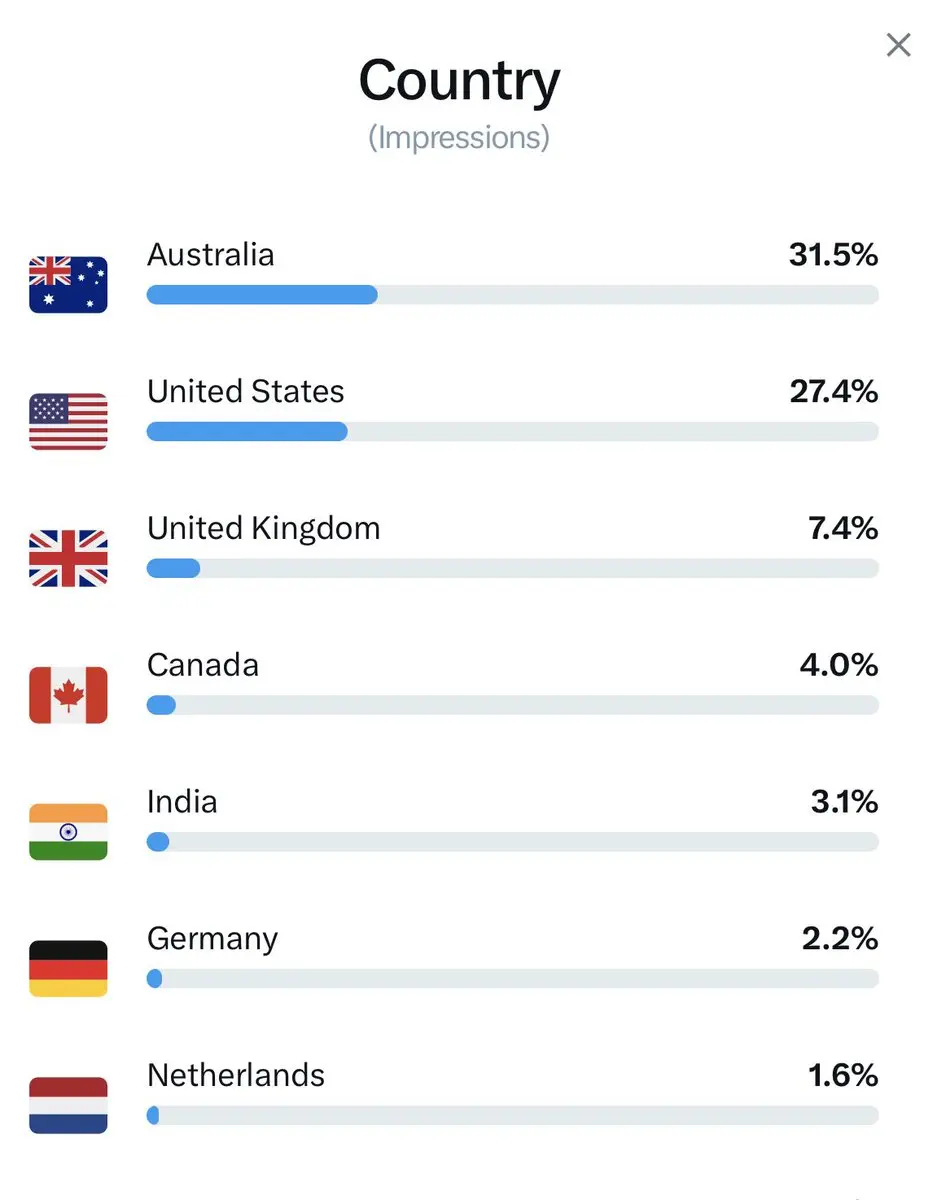Close the Country impressions panel
Screen dimensions: 937x1200
(898, 45)
